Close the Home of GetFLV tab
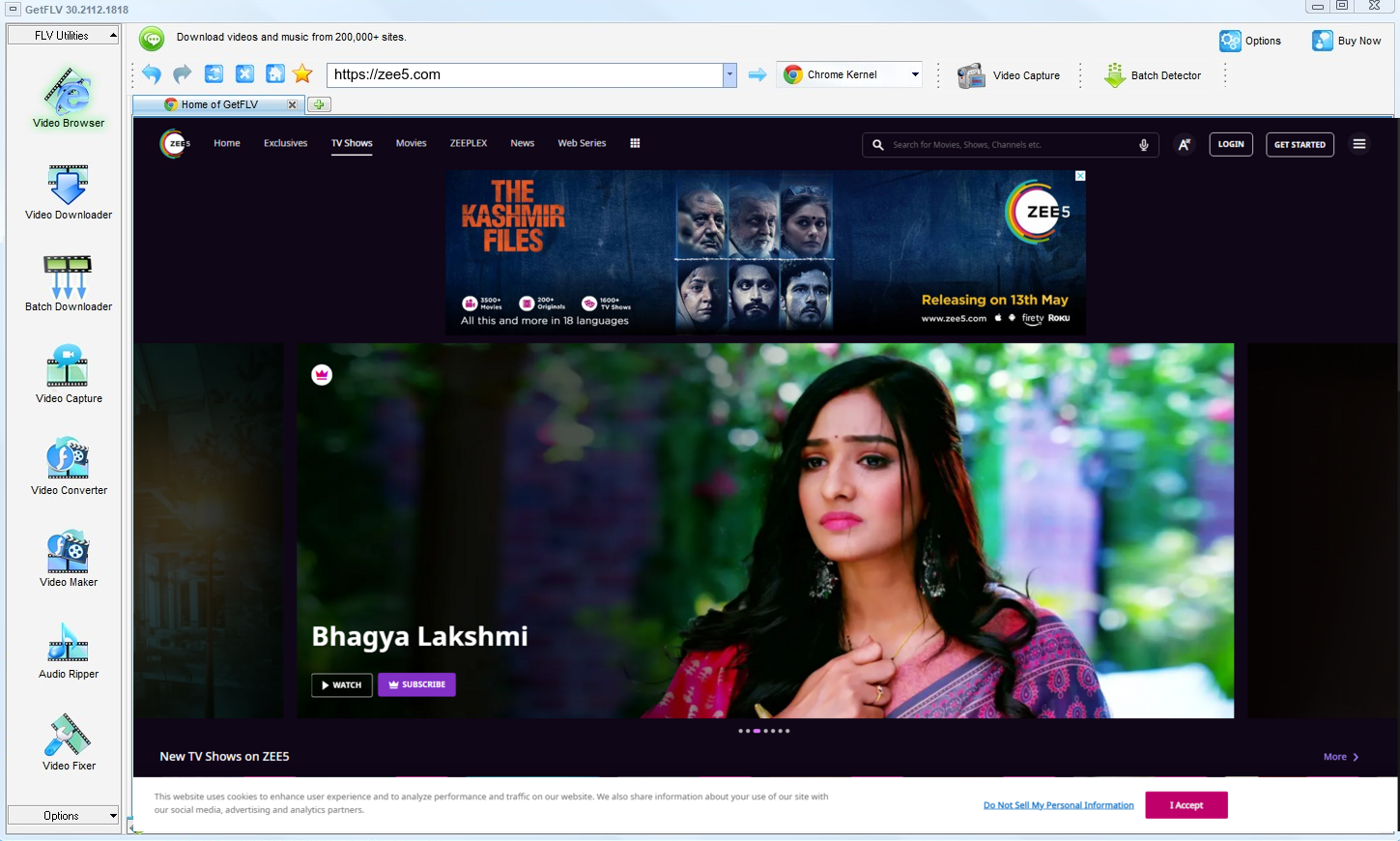 tap(292, 104)
